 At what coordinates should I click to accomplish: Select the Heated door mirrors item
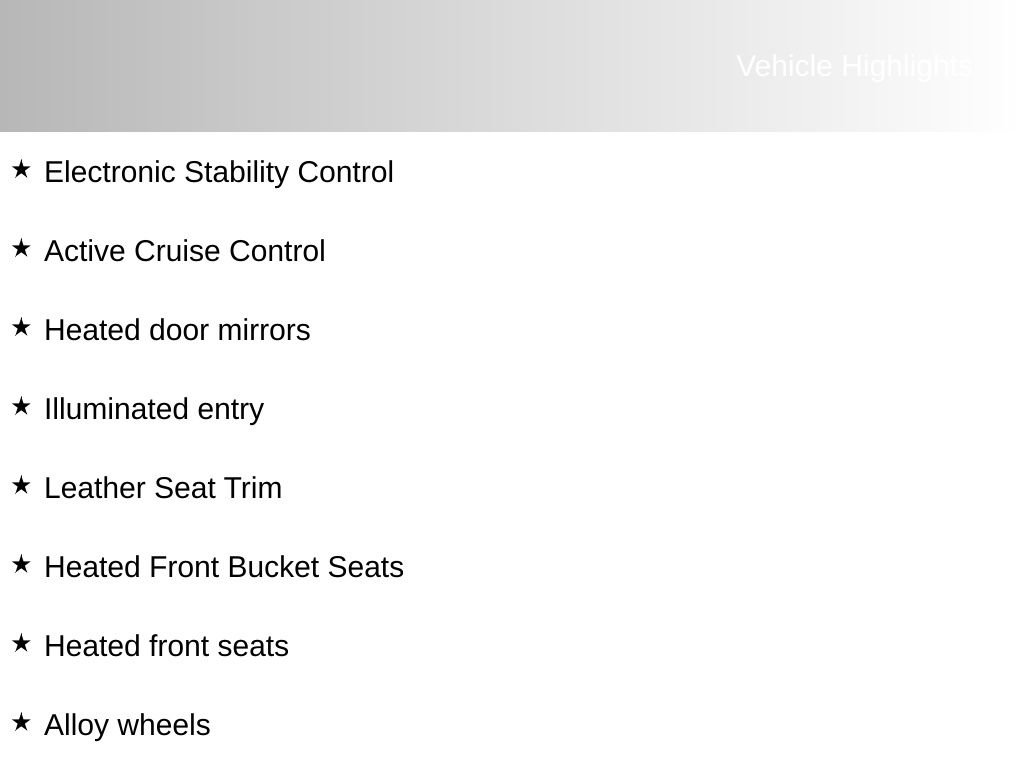(x=177, y=330)
